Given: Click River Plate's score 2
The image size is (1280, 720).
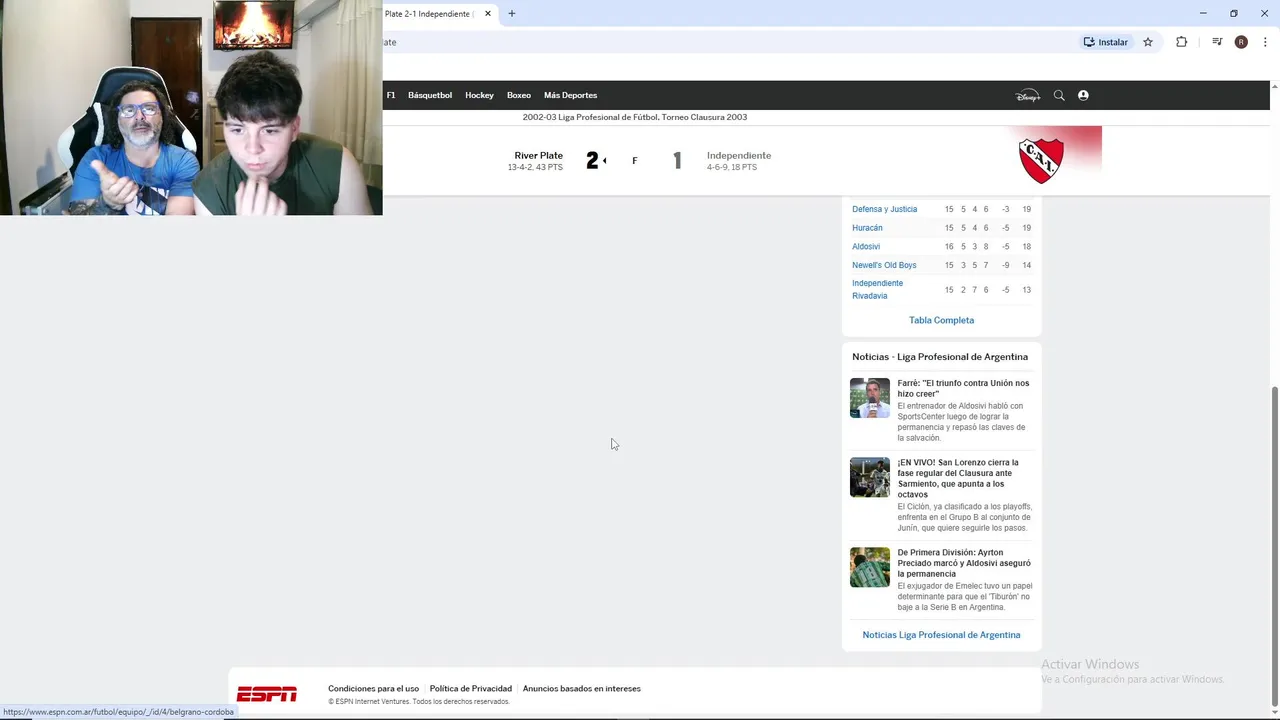Looking at the screenshot, I should click(592, 161).
